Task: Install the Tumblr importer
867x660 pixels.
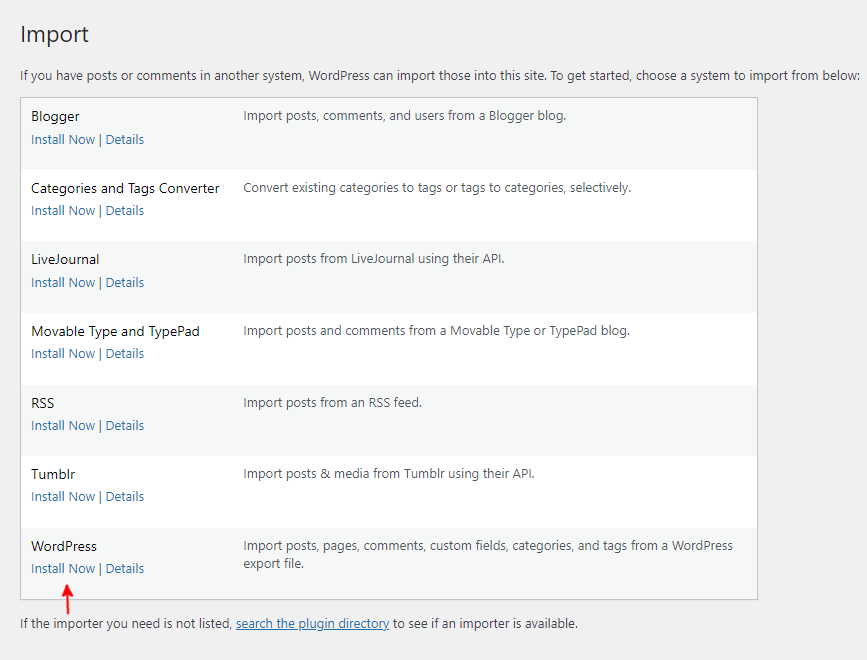Action: (62, 496)
